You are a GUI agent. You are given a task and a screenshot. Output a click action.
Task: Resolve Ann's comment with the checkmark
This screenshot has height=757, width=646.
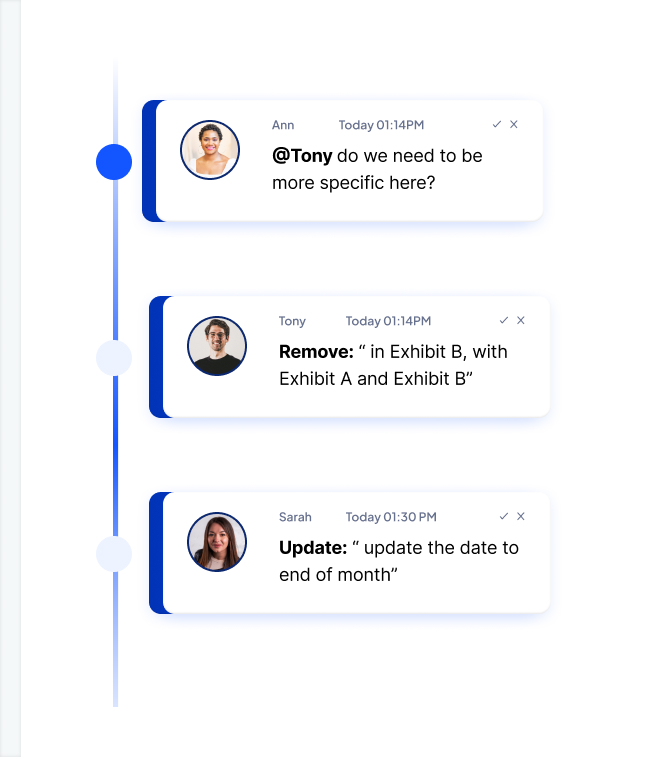point(497,125)
